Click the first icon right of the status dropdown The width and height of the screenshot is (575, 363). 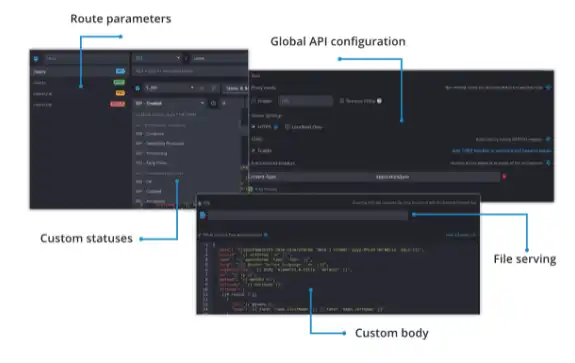pos(213,103)
